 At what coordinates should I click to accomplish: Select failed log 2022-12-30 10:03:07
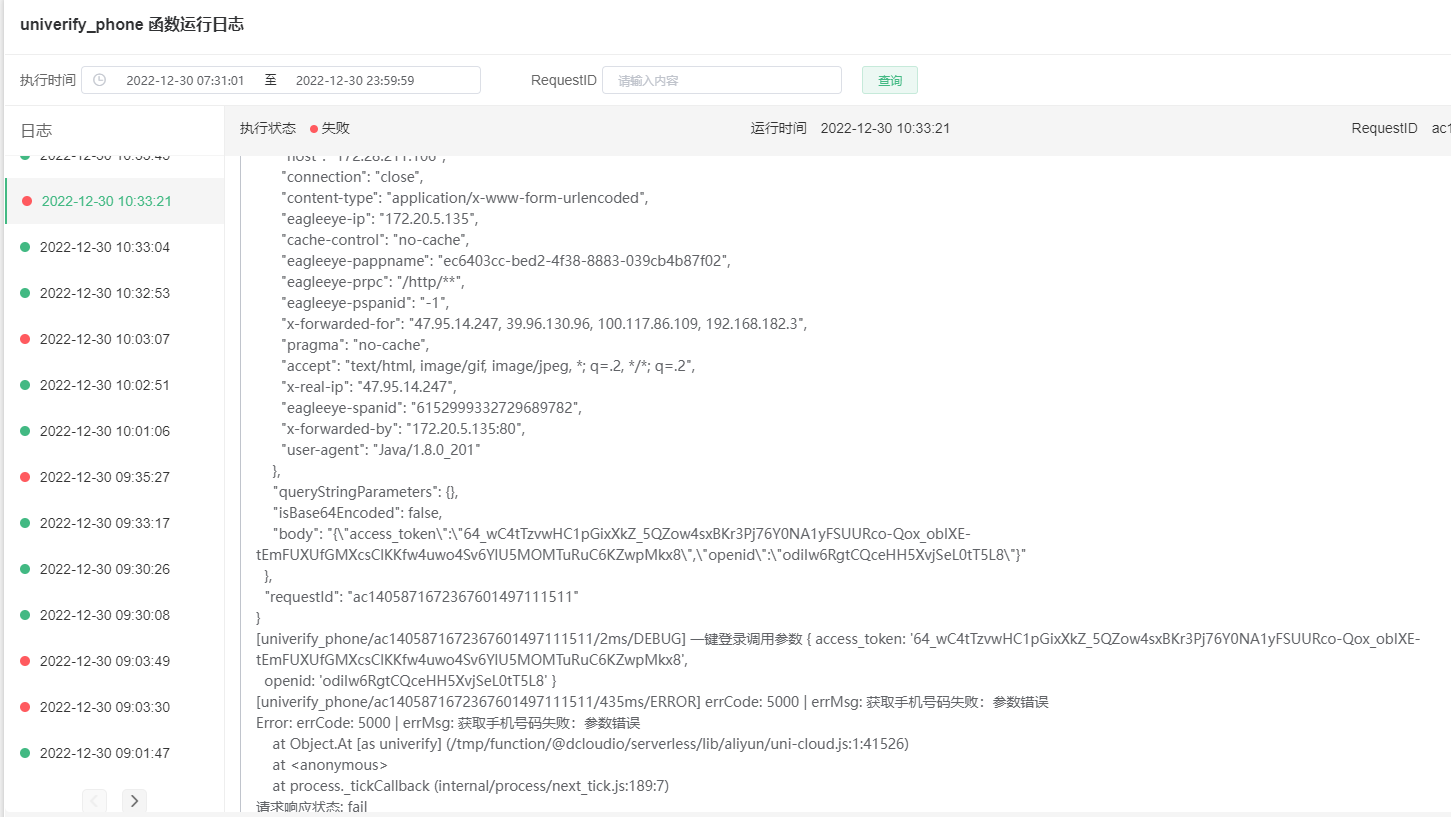point(105,339)
